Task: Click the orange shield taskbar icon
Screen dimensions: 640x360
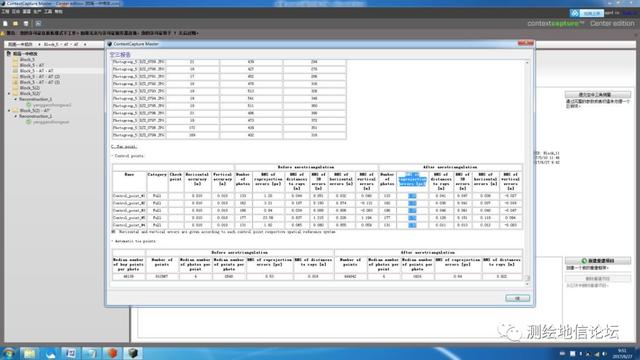Action: pos(113,353)
